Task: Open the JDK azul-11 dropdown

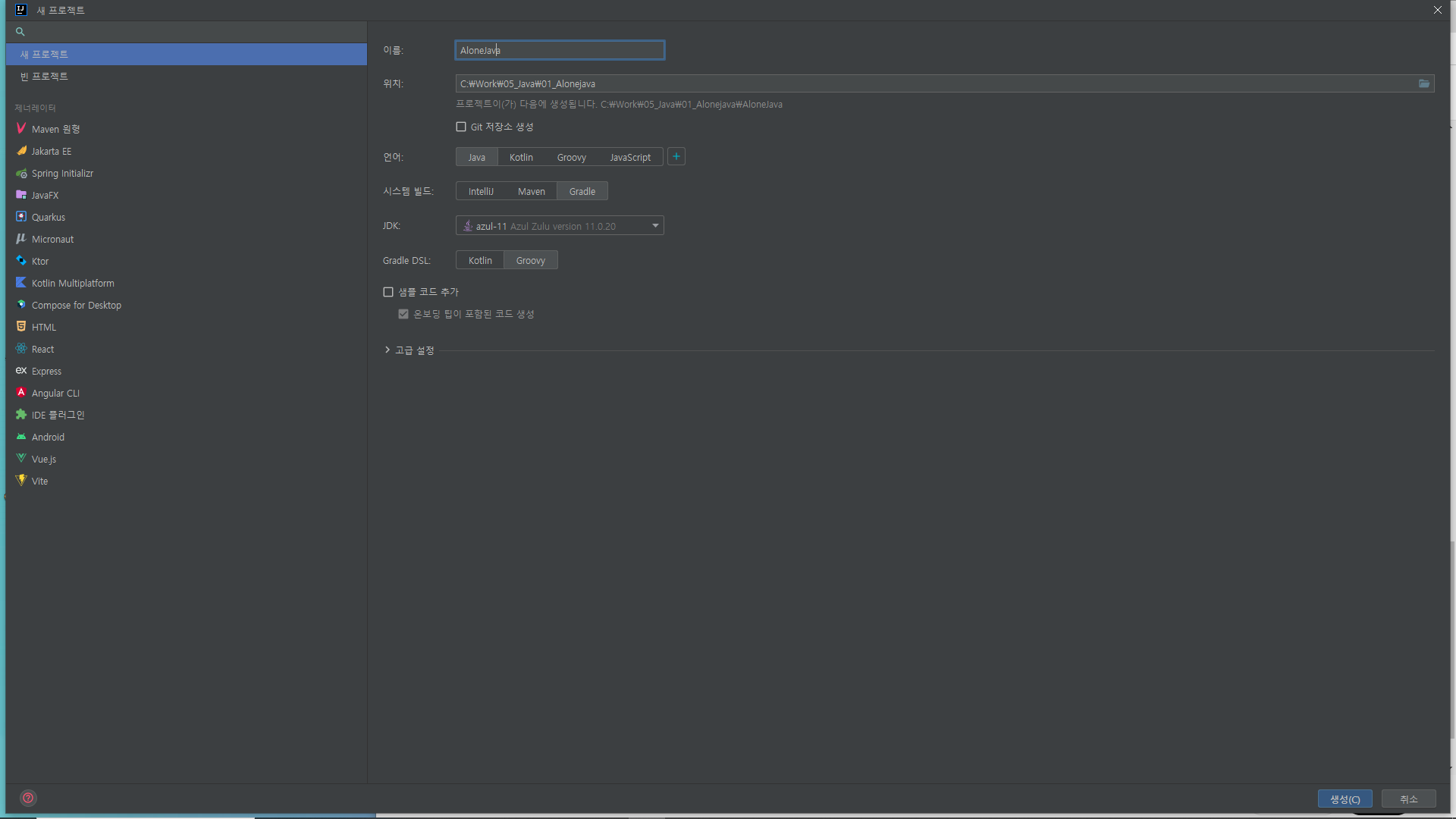Action: [x=560, y=226]
